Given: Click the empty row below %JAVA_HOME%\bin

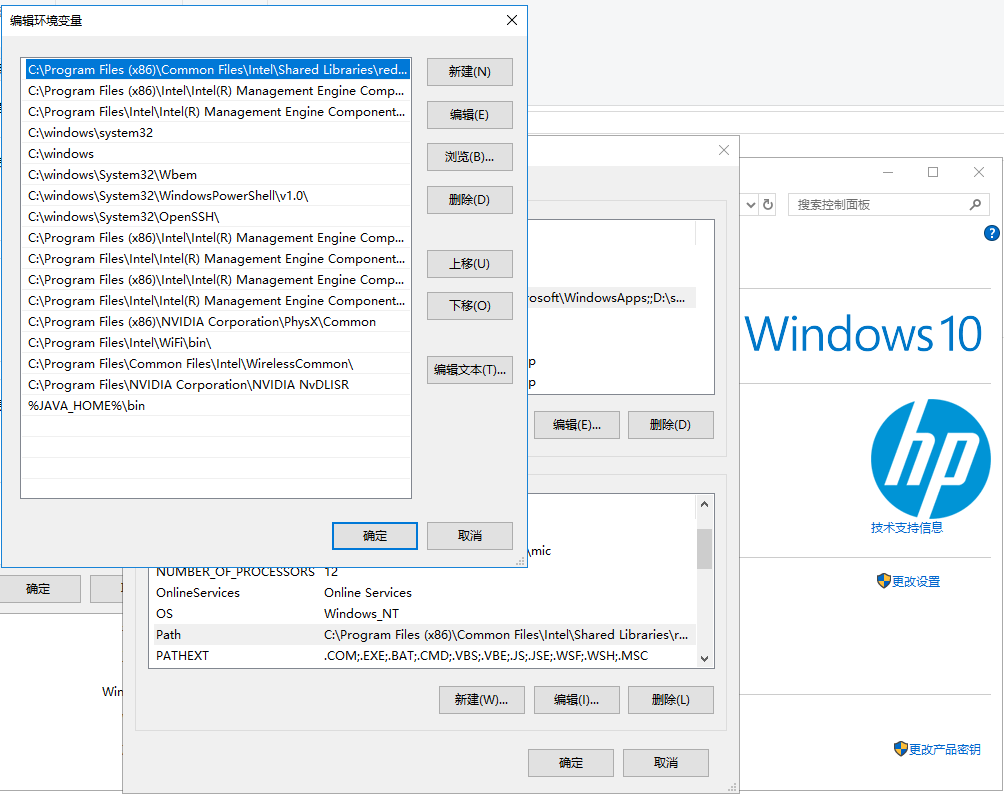Looking at the screenshot, I should 216,426.
